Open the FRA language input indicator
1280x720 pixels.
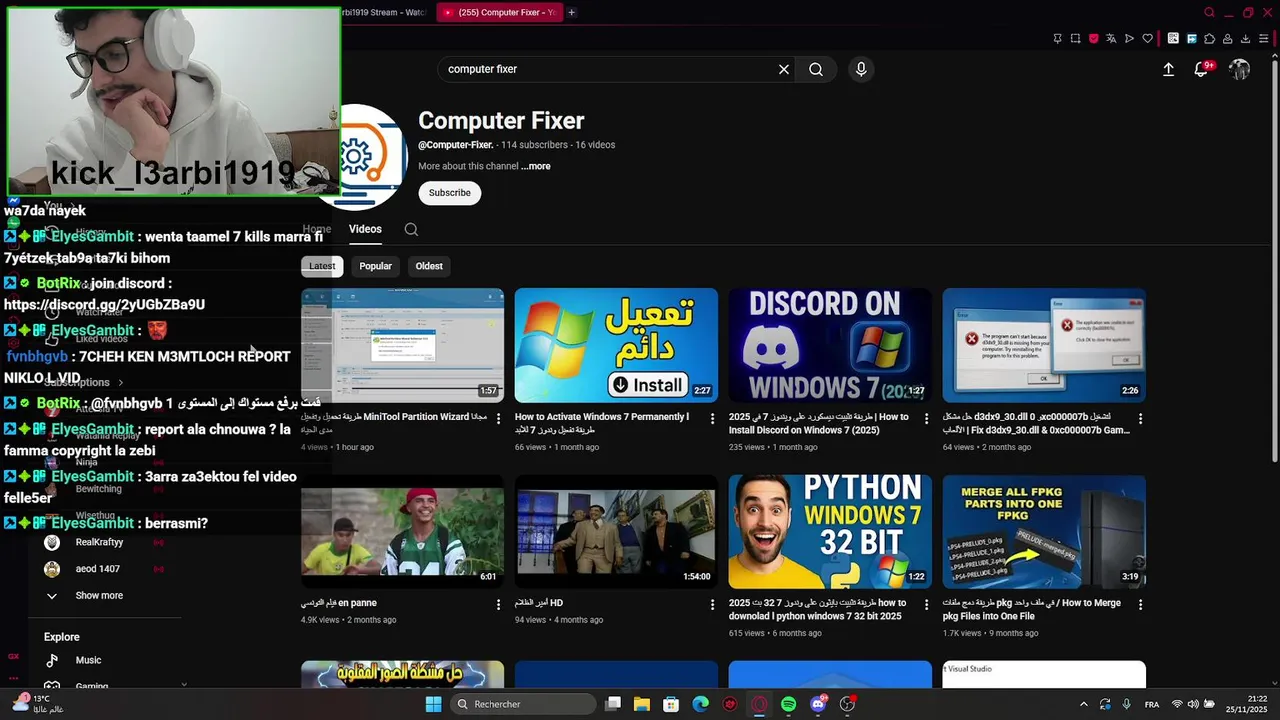pos(1152,704)
